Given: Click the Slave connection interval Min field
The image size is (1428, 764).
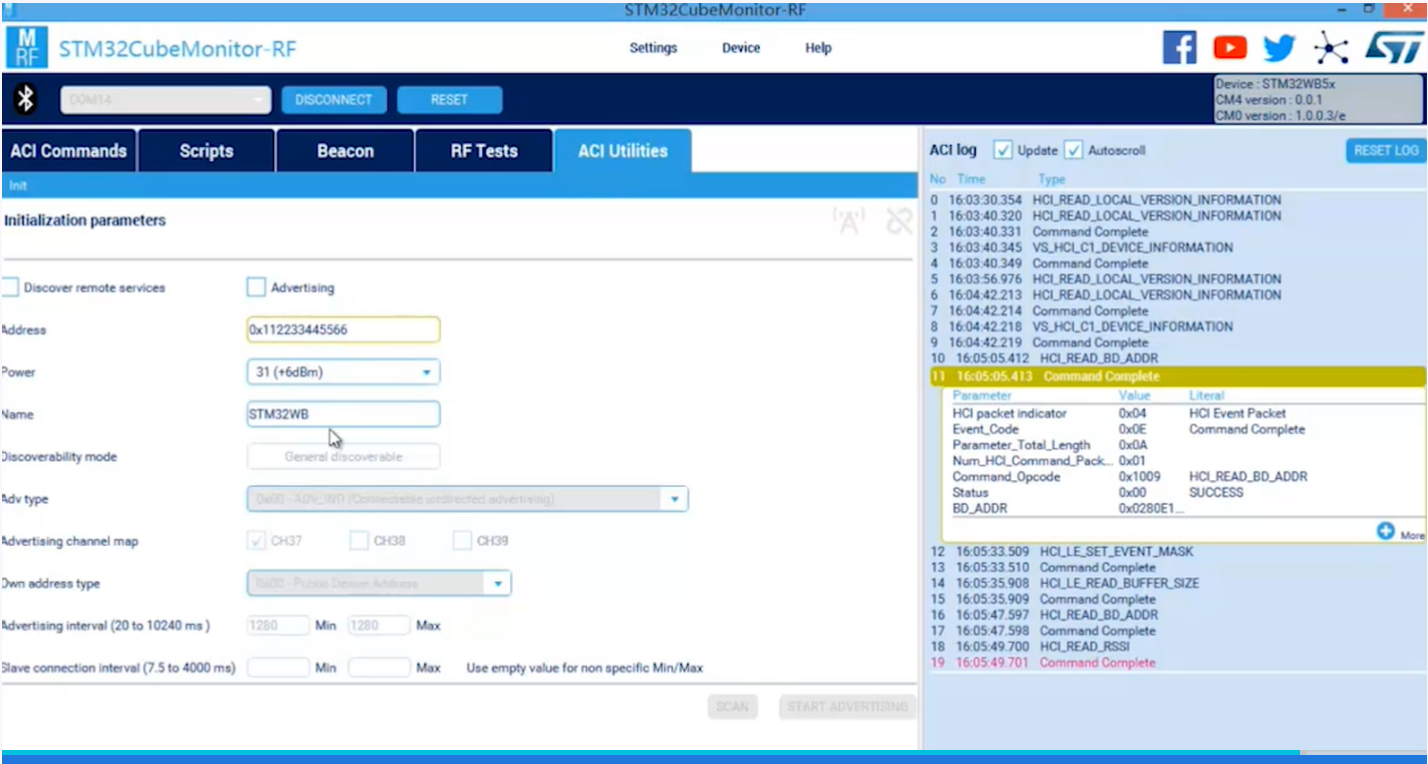Looking at the screenshot, I should [278, 667].
